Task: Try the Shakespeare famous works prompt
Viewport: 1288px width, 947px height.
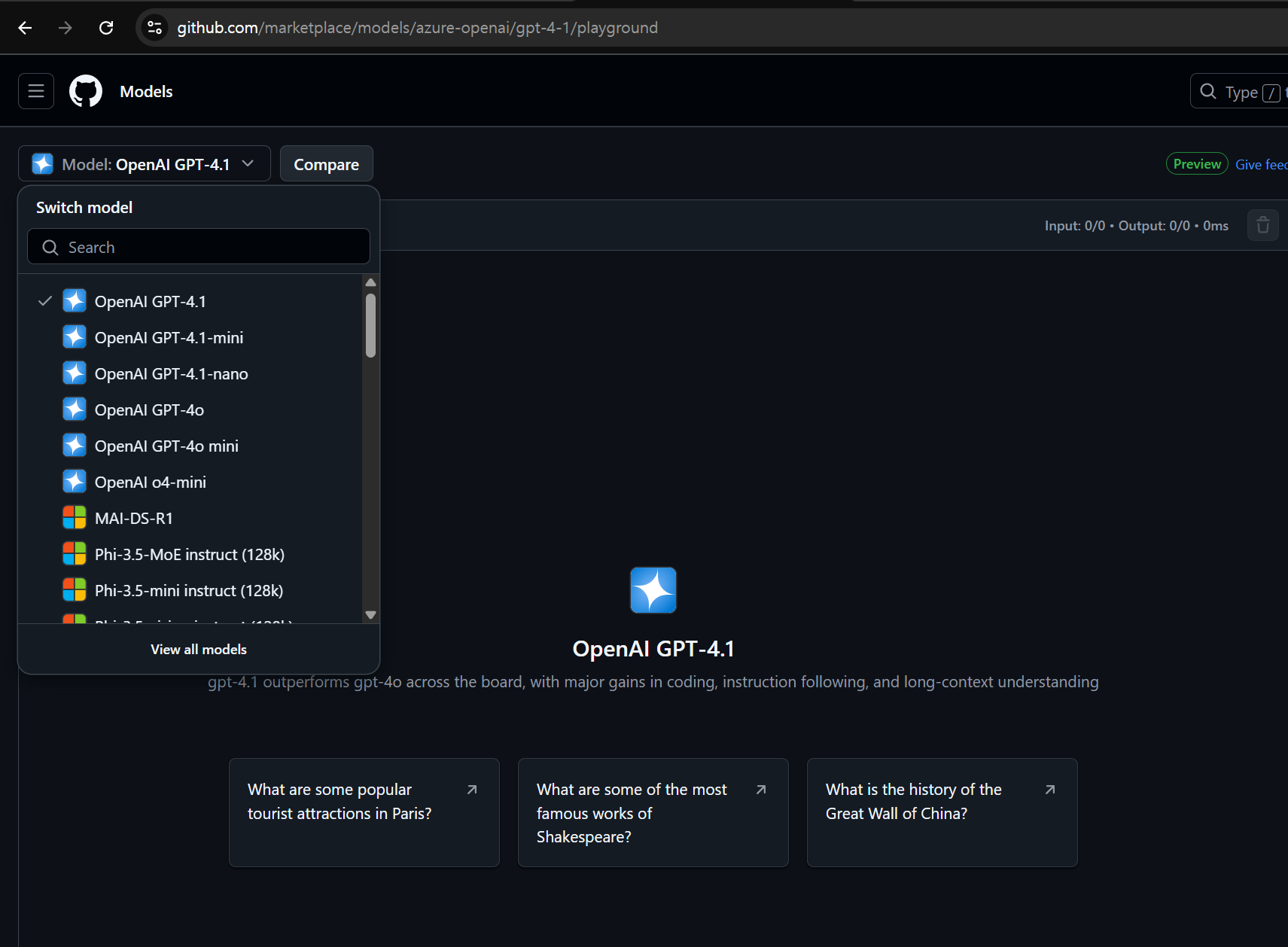Action: (653, 812)
